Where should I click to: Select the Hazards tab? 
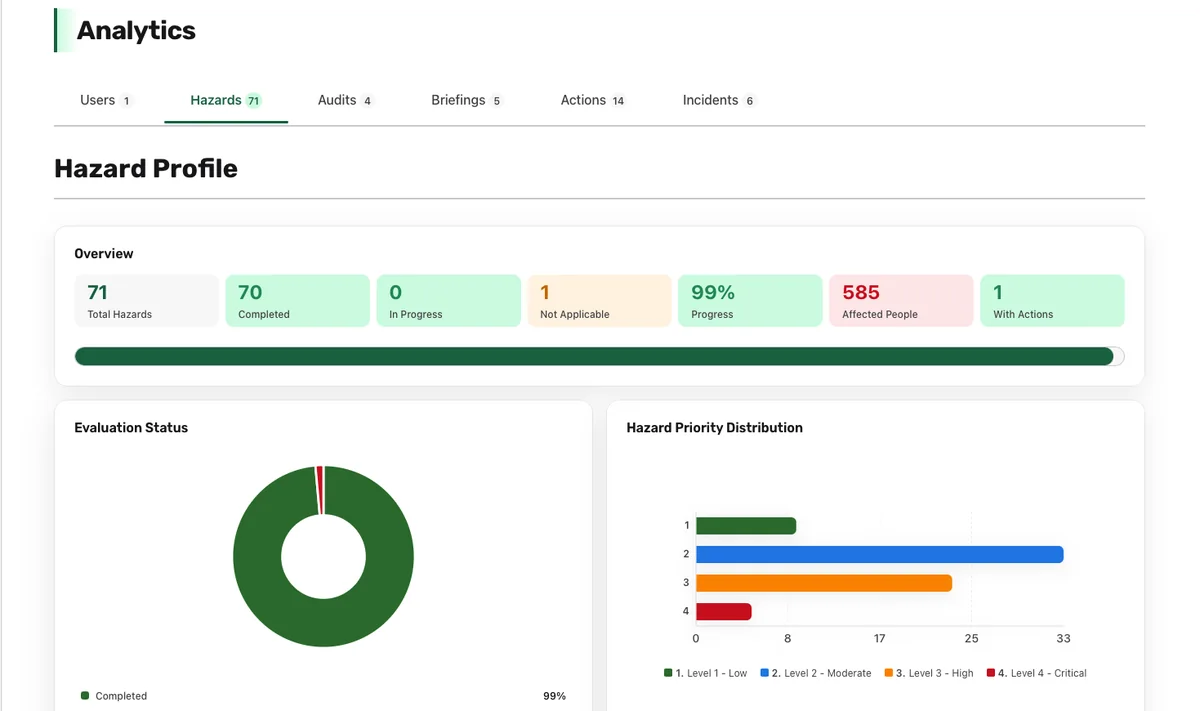pos(226,100)
